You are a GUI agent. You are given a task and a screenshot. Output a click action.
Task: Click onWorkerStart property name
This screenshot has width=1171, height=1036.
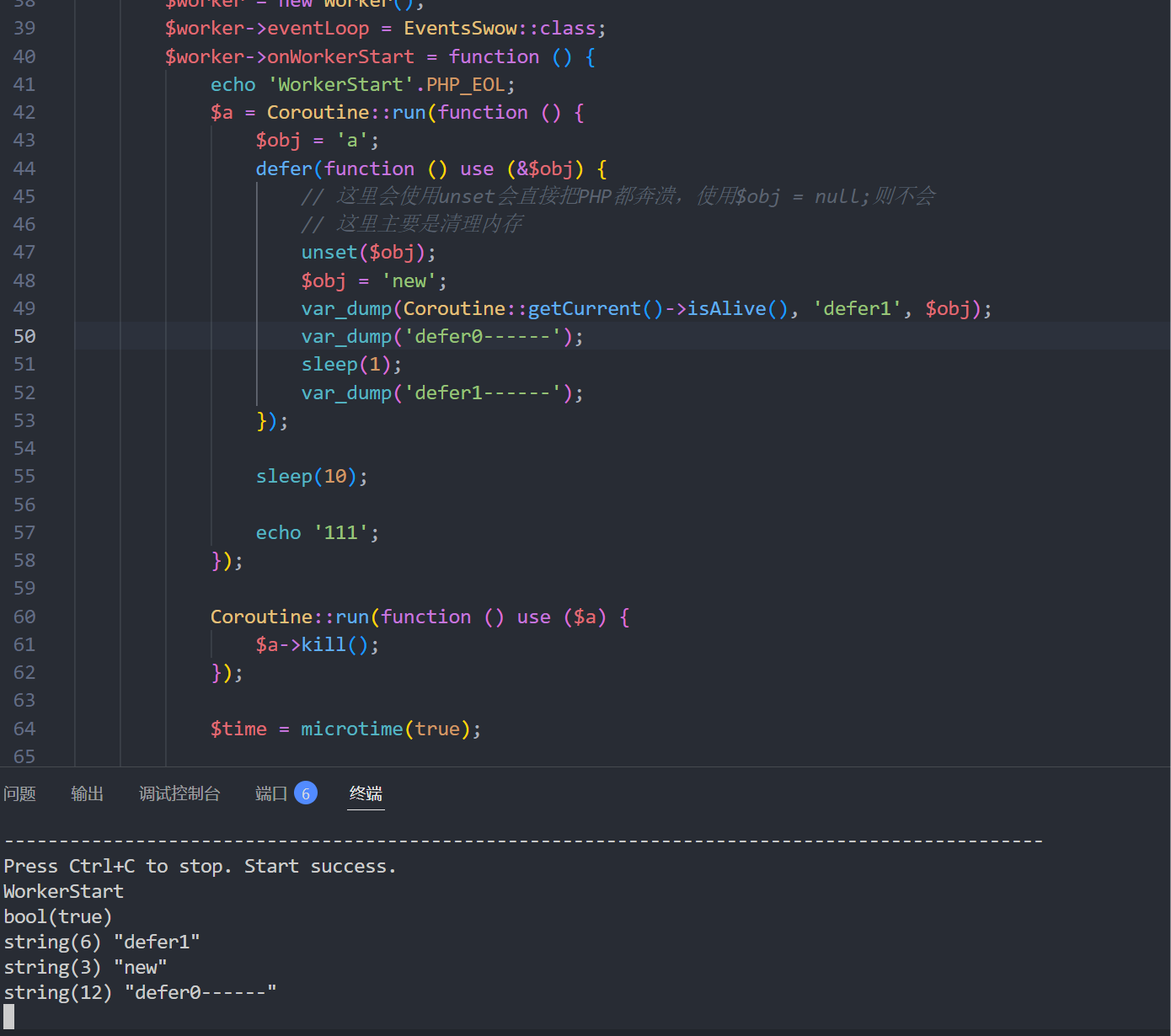coord(340,56)
